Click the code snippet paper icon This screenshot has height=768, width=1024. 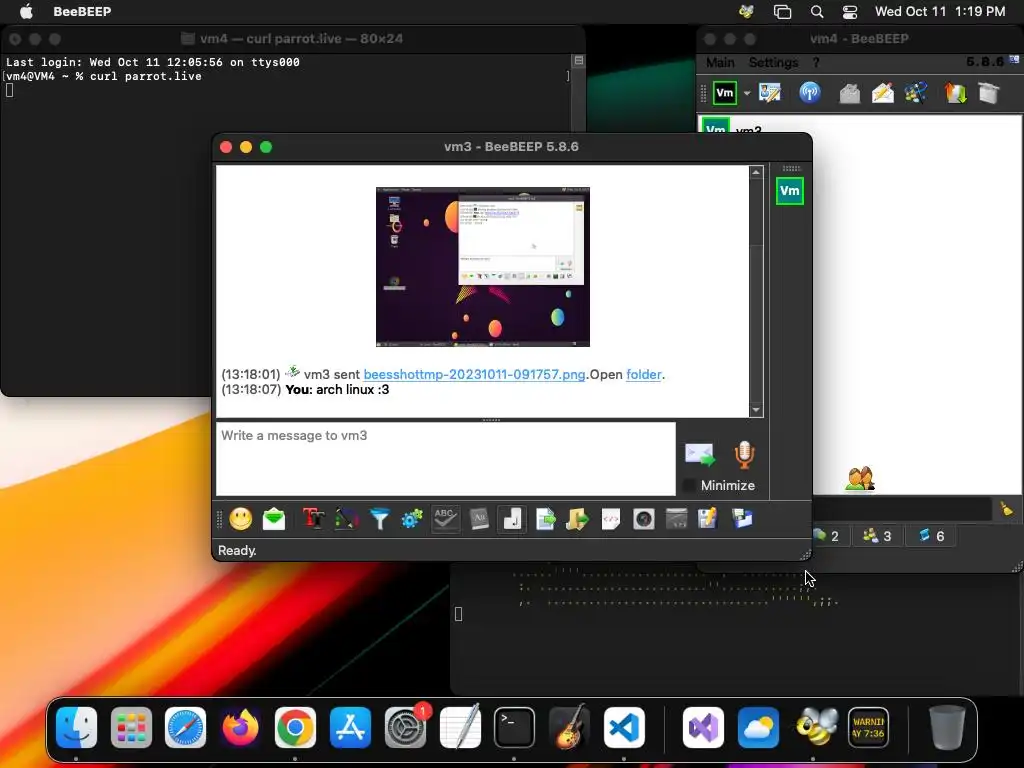pos(611,519)
